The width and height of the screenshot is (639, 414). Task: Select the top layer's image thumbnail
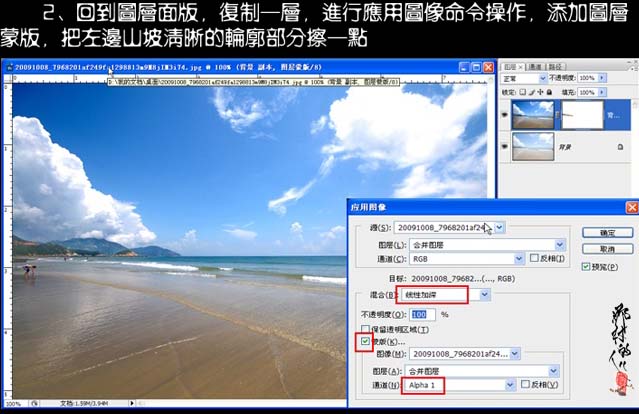coord(533,114)
